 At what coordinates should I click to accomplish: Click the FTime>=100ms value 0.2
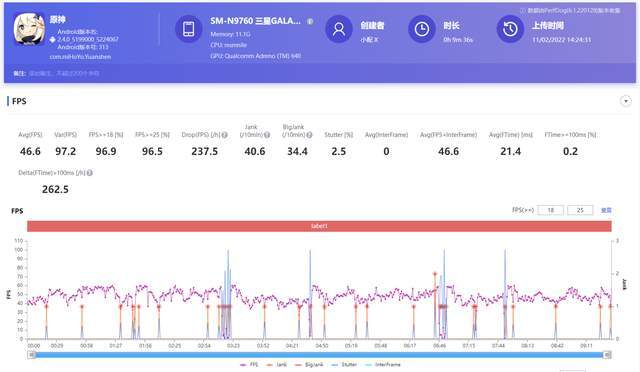click(x=570, y=151)
